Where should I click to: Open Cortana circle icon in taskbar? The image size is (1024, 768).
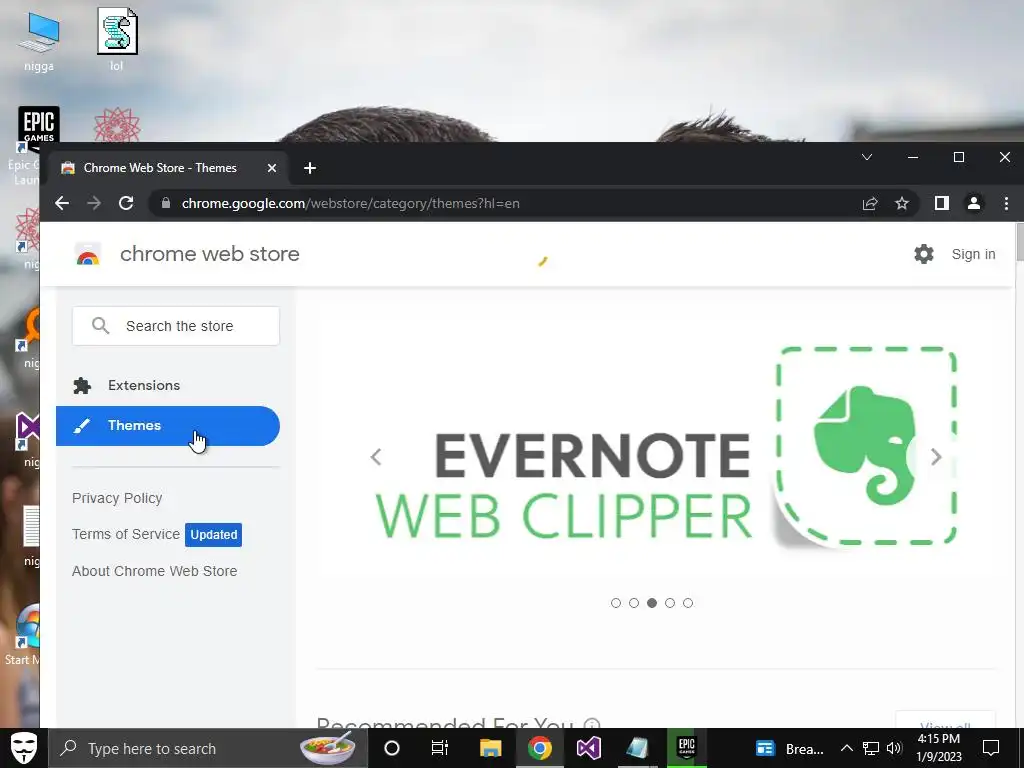[x=392, y=748]
